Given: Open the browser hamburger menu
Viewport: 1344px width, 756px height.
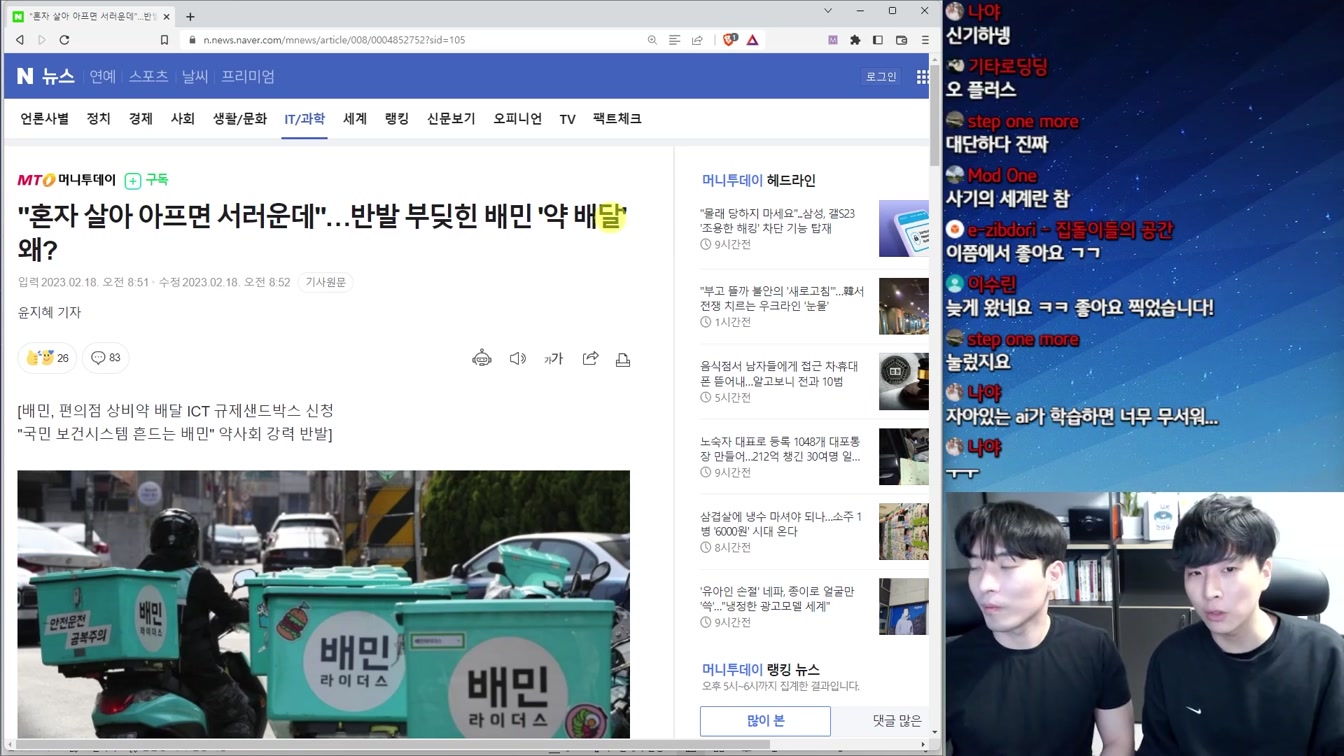Looking at the screenshot, I should point(925,40).
